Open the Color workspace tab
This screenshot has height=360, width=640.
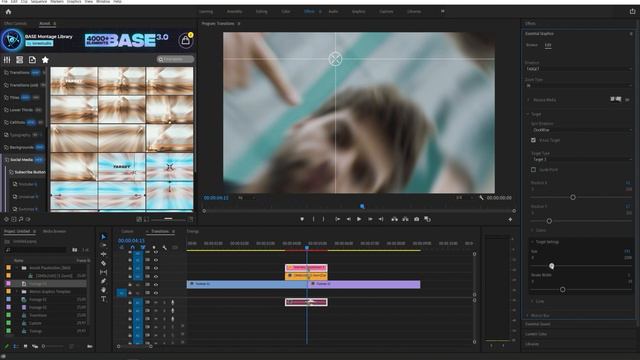286,11
